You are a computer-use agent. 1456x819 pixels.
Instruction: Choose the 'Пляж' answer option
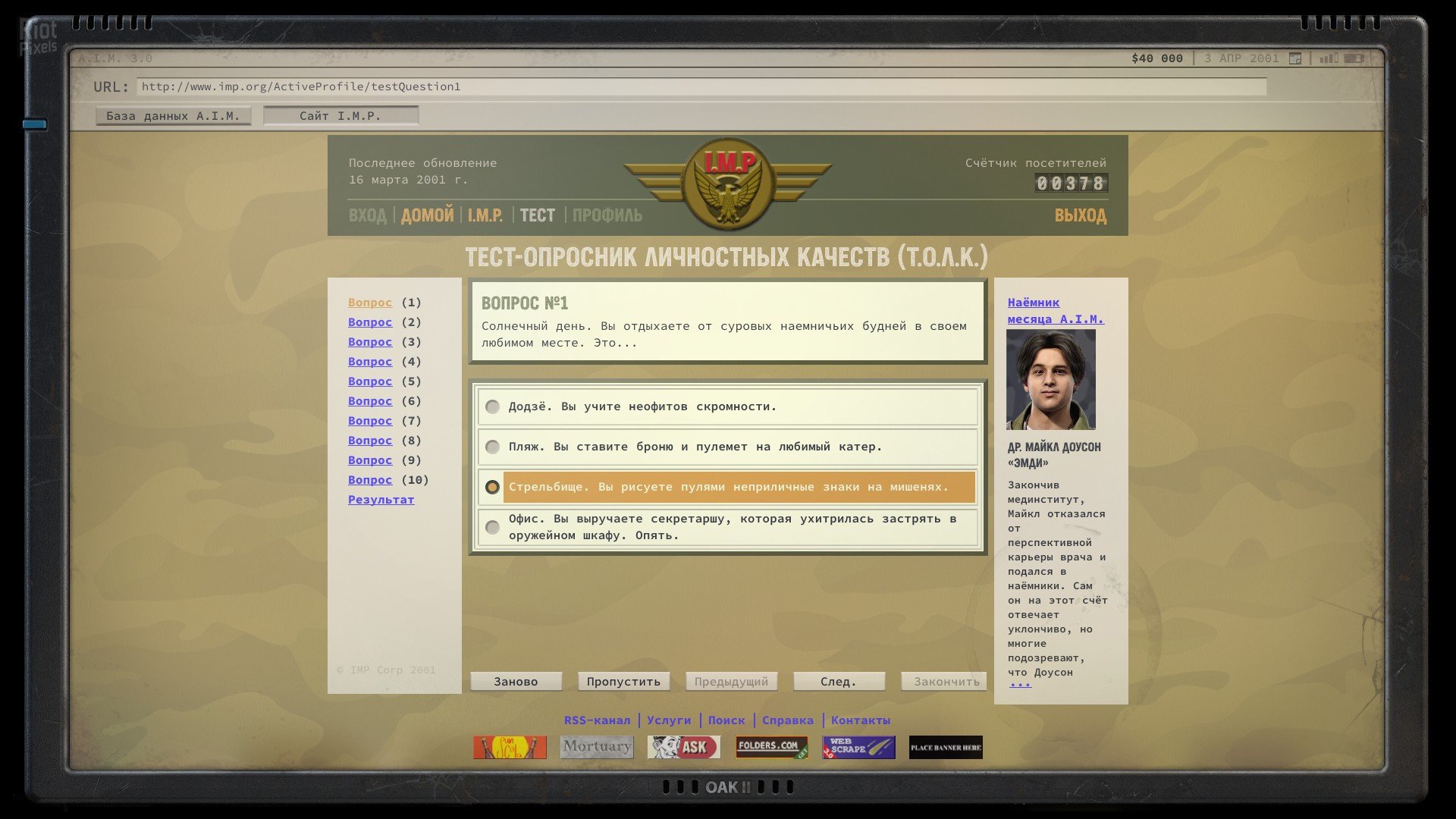tap(492, 447)
